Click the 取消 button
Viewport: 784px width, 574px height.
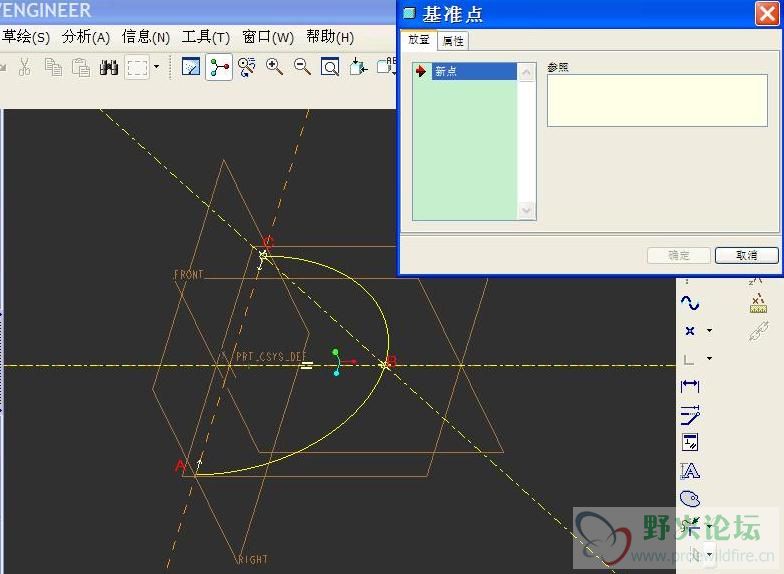pyautogui.click(x=746, y=256)
